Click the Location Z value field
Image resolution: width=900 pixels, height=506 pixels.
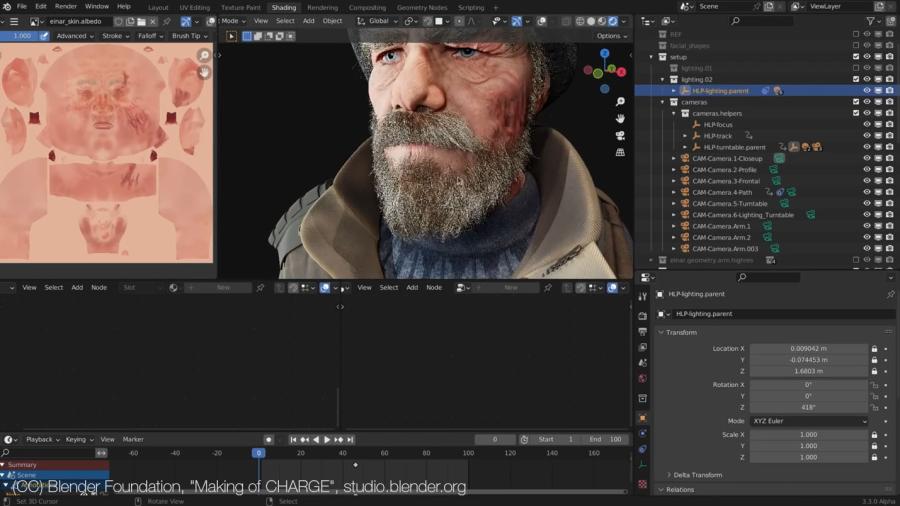809,371
